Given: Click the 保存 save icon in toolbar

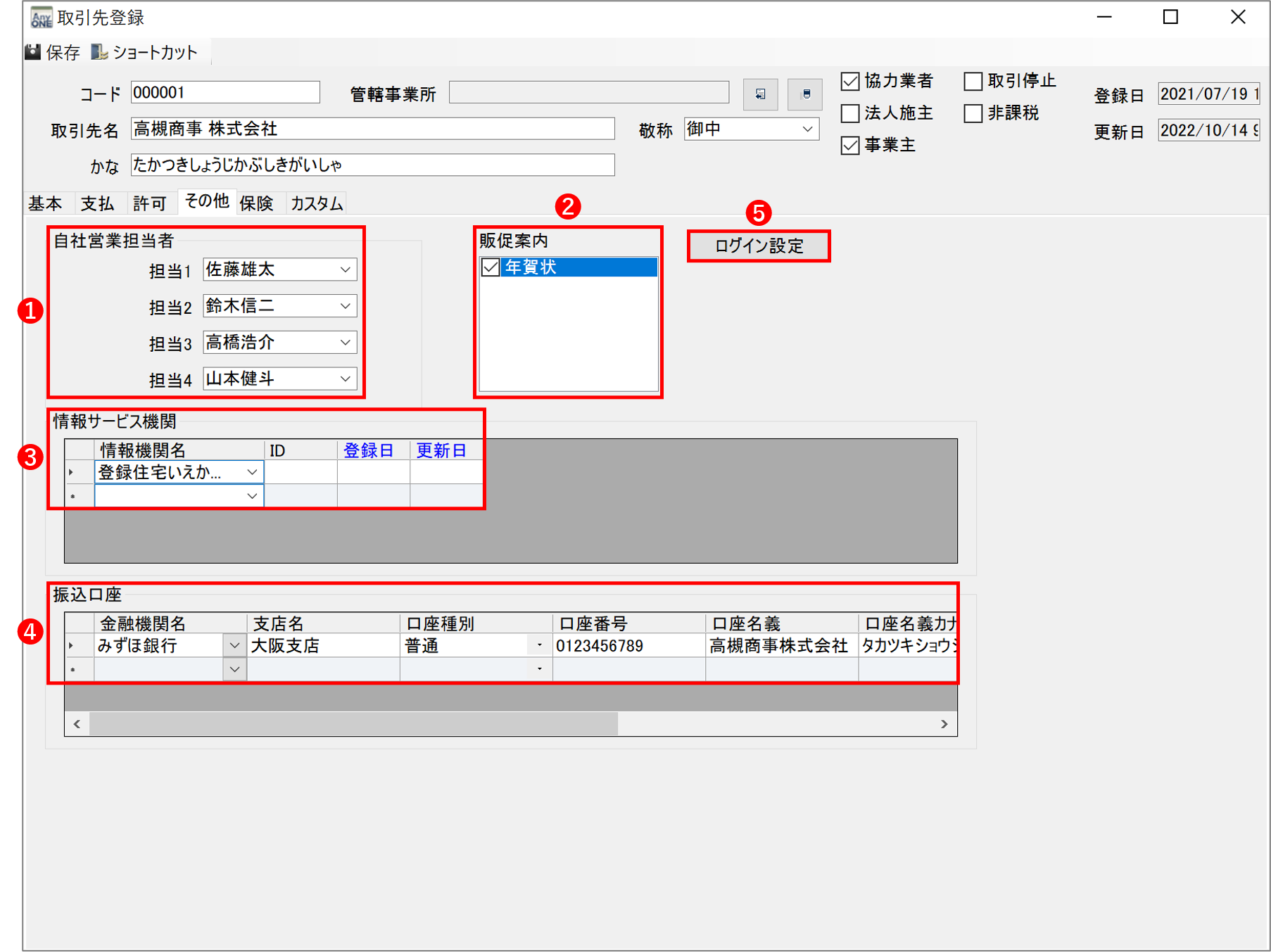Looking at the screenshot, I should pyautogui.click(x=33, y=53).
